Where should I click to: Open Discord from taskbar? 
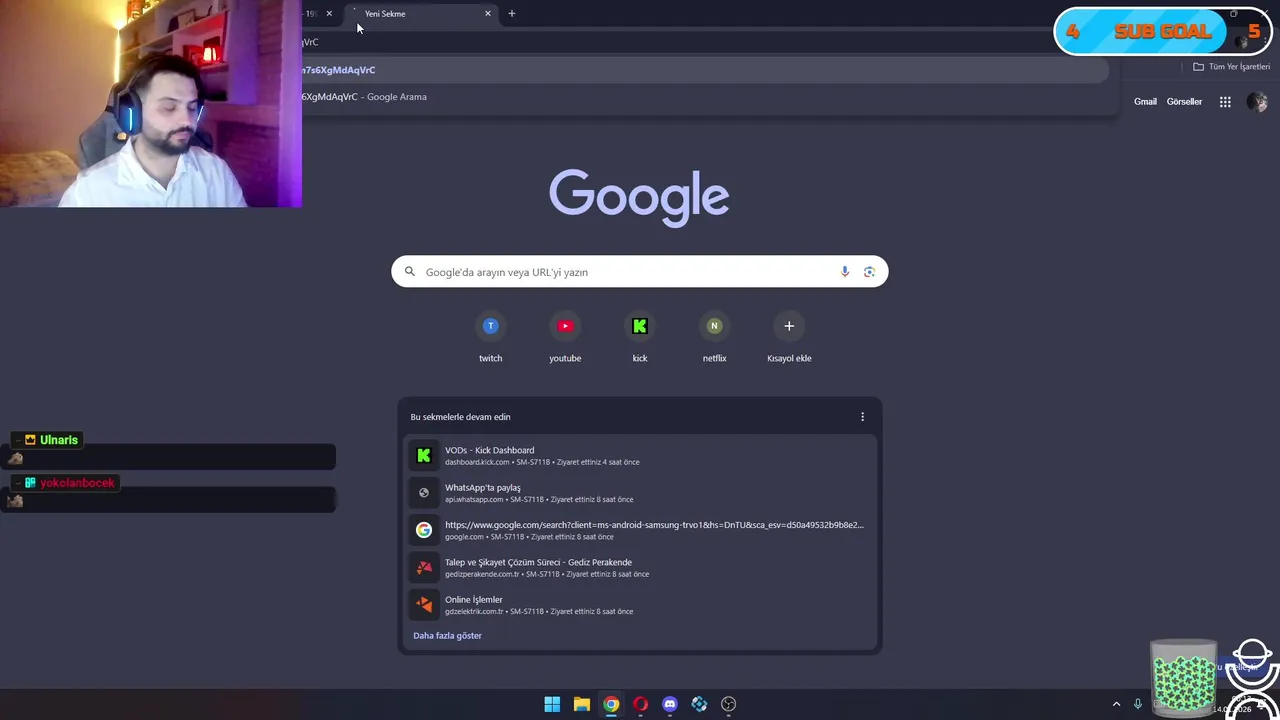coord(670,704)
